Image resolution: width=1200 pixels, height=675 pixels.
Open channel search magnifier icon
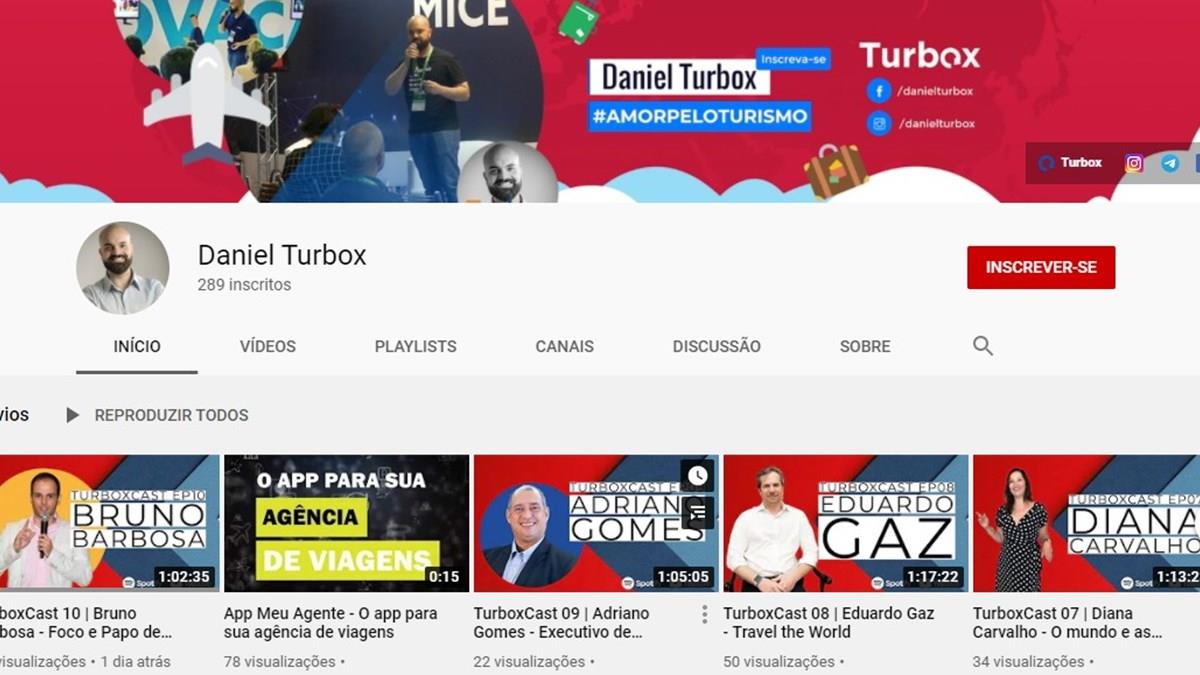tap(983, 346)
